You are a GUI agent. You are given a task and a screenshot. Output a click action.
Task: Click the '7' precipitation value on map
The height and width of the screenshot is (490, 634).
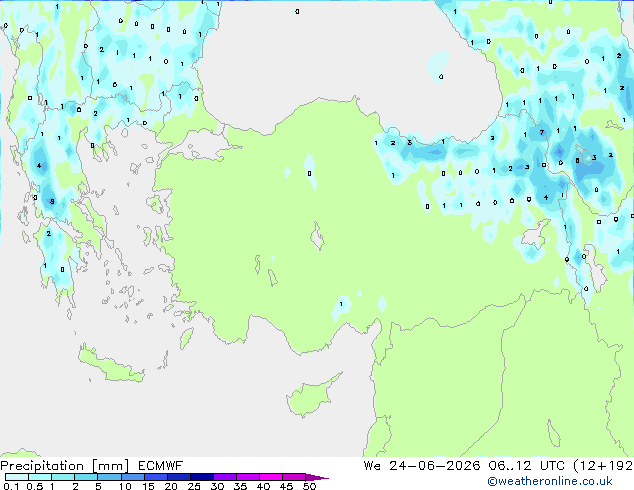[x=542, y=132]
